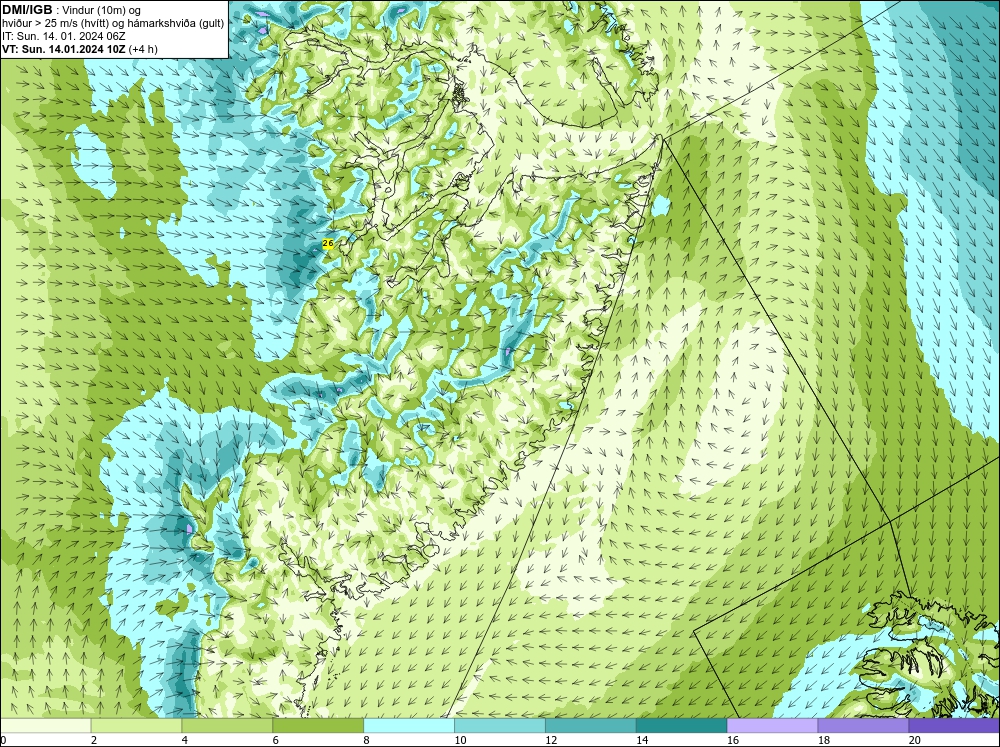This screenshot has height=747, width=1000.
Task: Click the hviður > 25 m/s description line
Action: [113, 24]
